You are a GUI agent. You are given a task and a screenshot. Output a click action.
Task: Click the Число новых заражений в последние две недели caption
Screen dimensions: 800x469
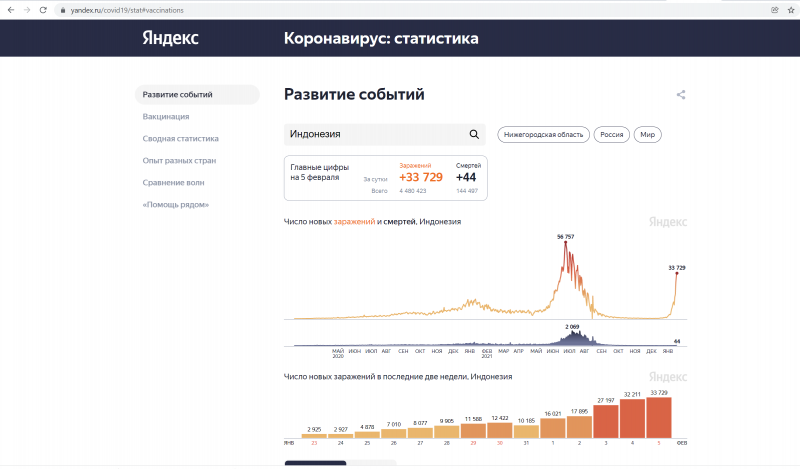click(397, 377)
